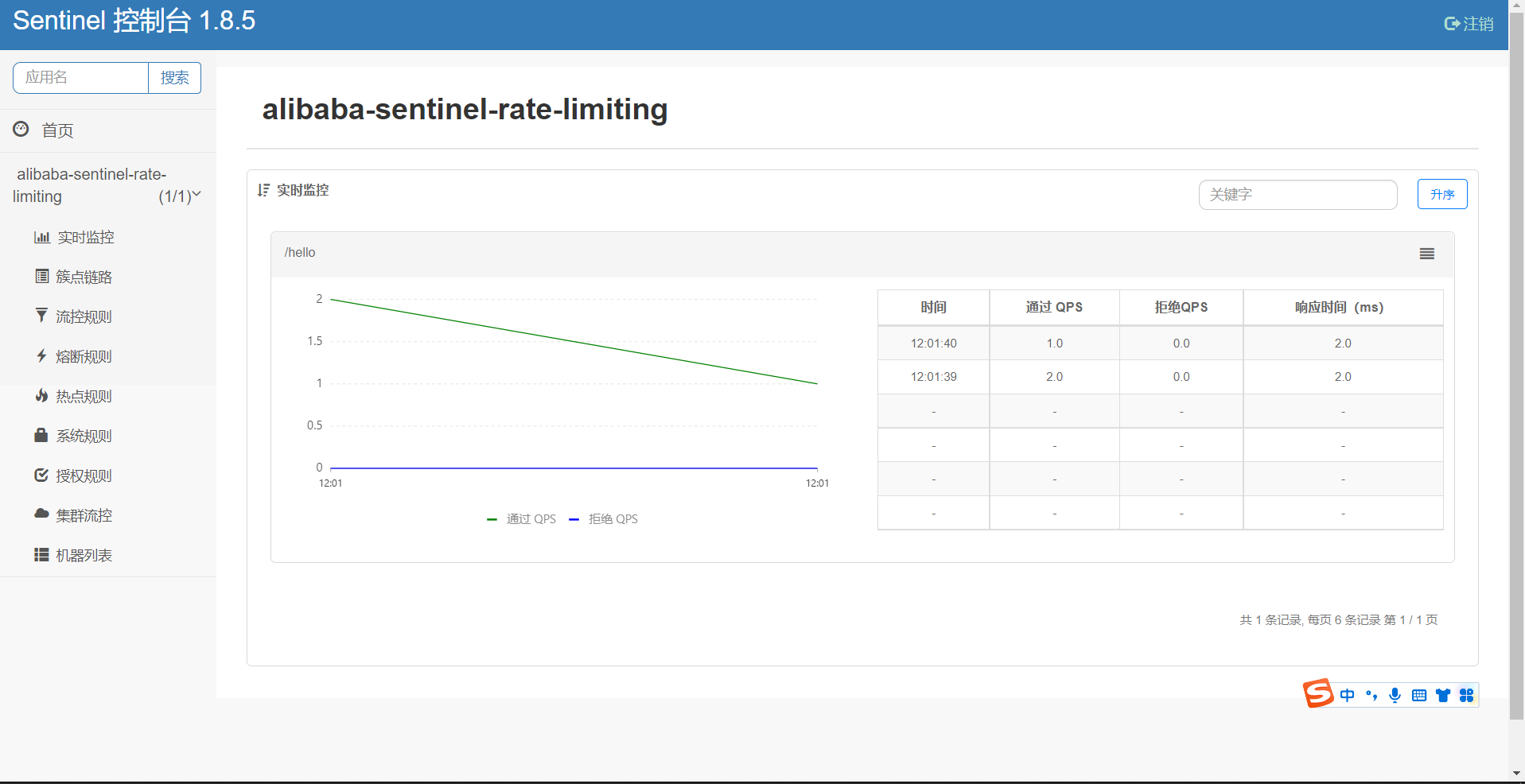This screenshot has width=1525, height=784.
Task: Click the 时间 column header
Action: (934, 307)
